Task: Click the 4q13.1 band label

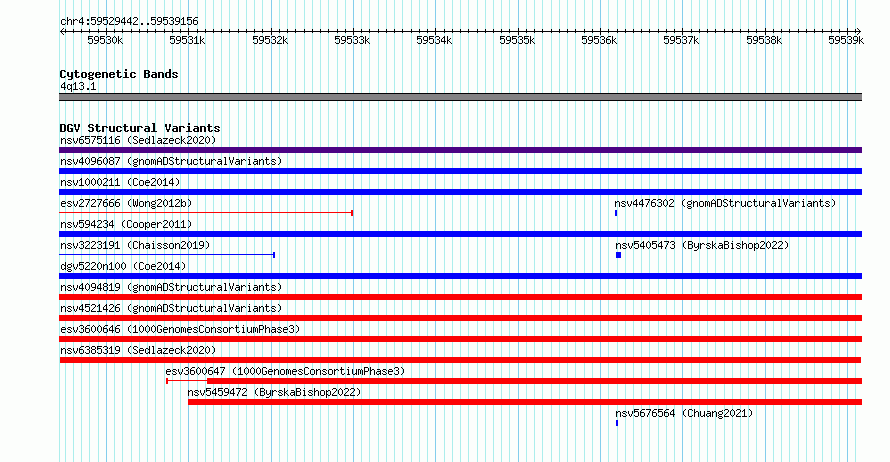Action: 78,86
